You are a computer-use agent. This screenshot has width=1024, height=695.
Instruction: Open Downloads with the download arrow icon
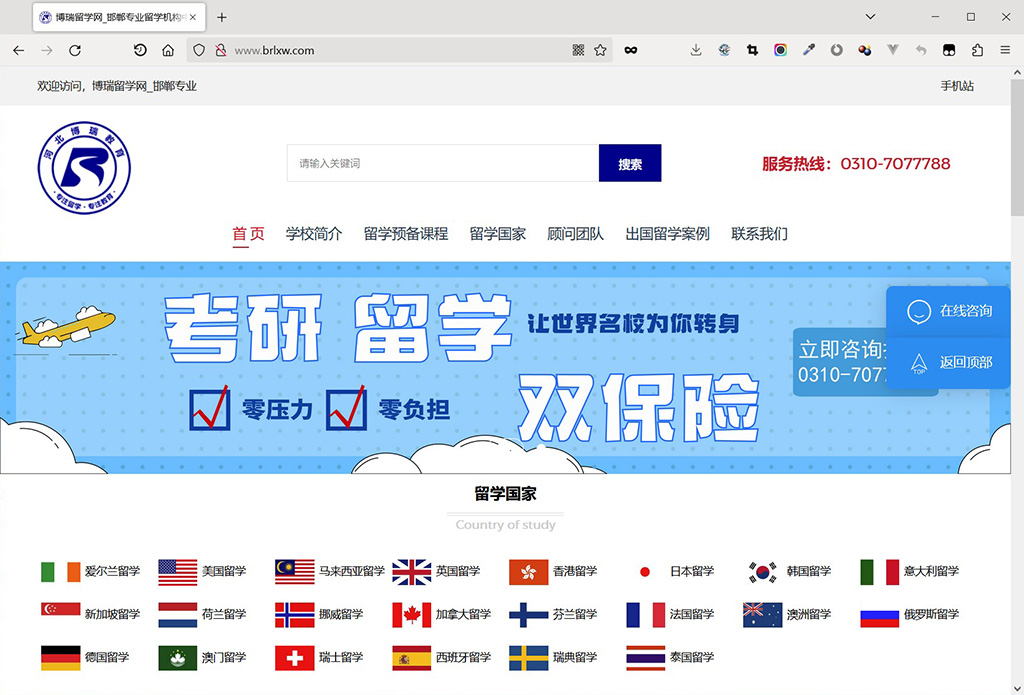(696, 49)
